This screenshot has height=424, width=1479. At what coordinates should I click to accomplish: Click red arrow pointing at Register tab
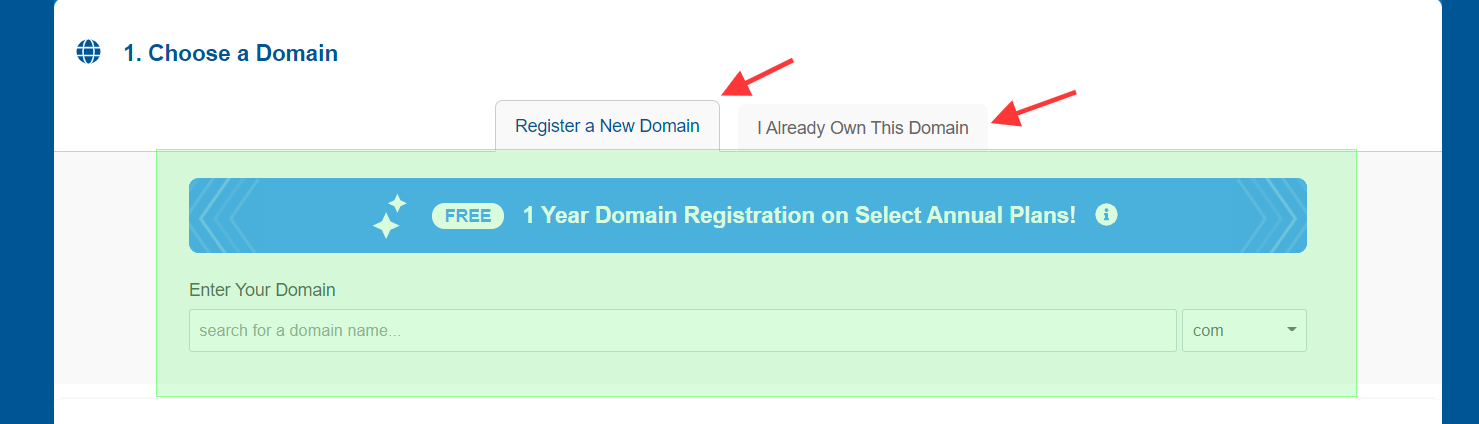(759, 78)
